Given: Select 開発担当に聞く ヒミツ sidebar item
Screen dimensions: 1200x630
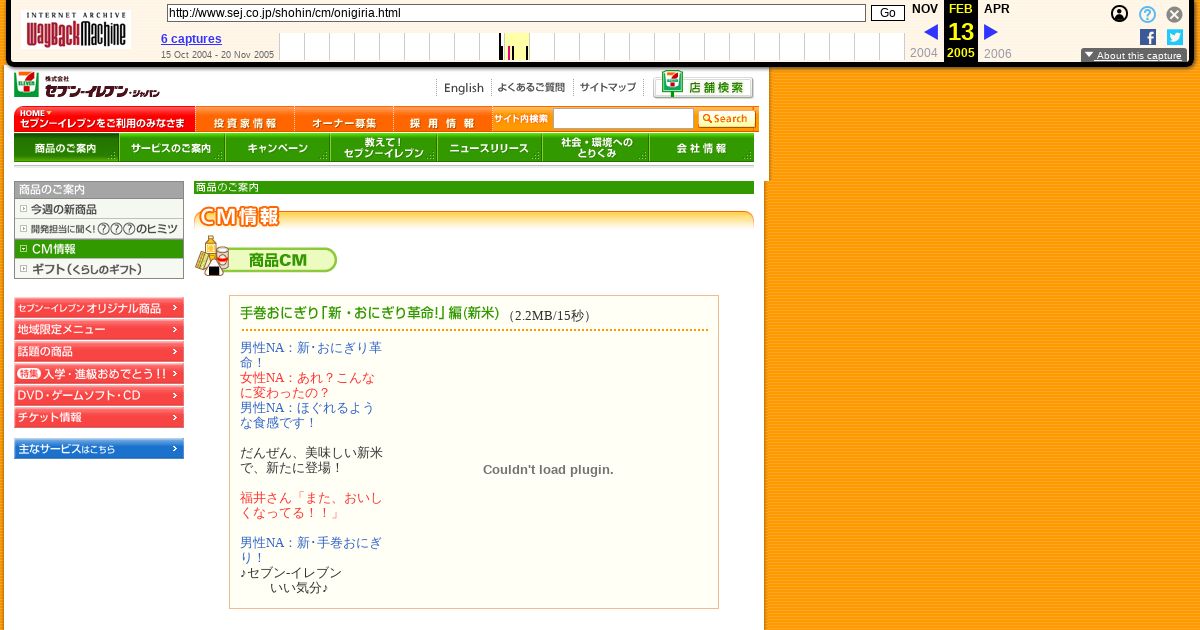Looking at the screenshot, I should coord(99,229).
